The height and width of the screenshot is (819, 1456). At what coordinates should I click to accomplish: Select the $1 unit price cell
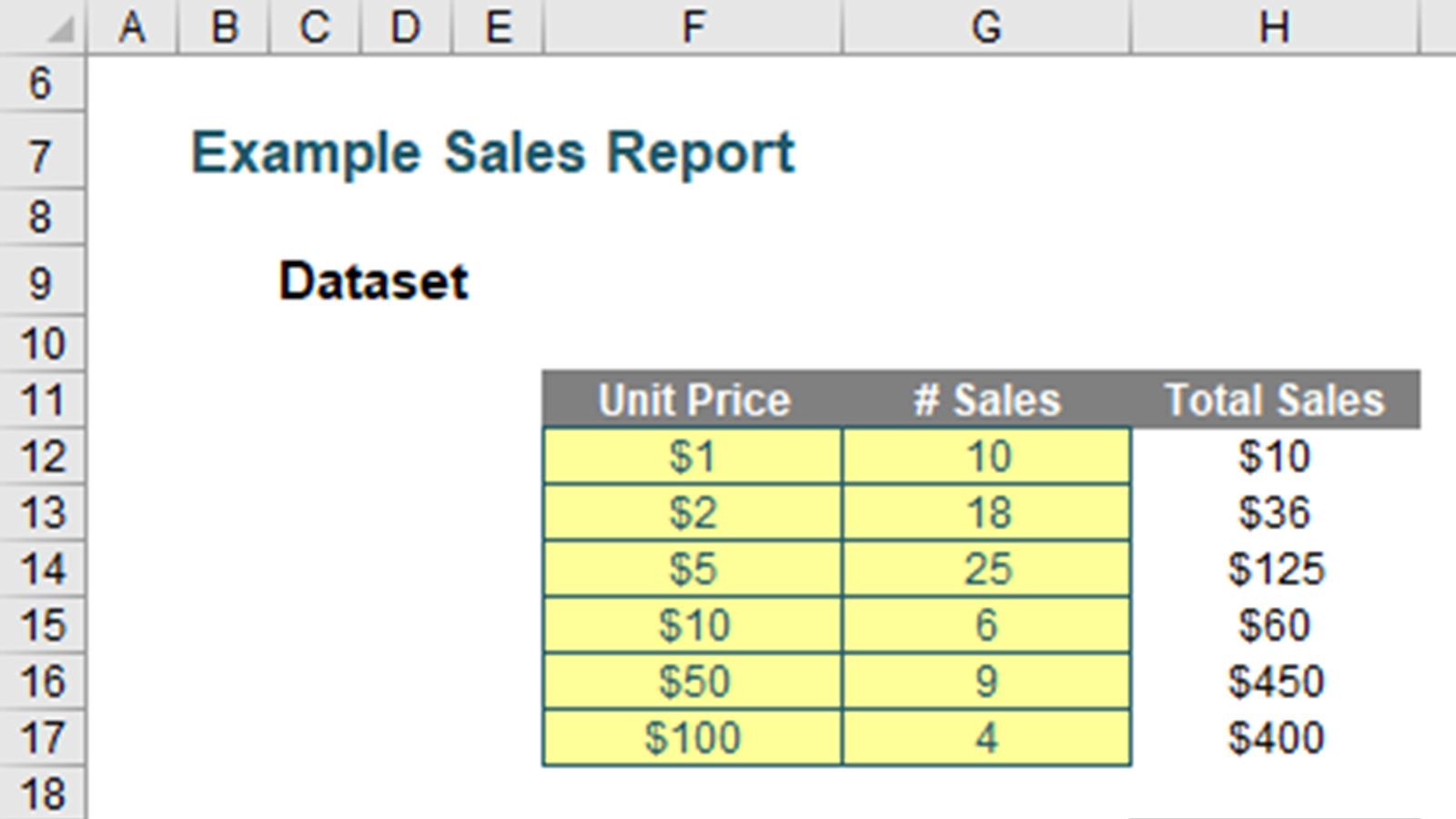[693, 457]
